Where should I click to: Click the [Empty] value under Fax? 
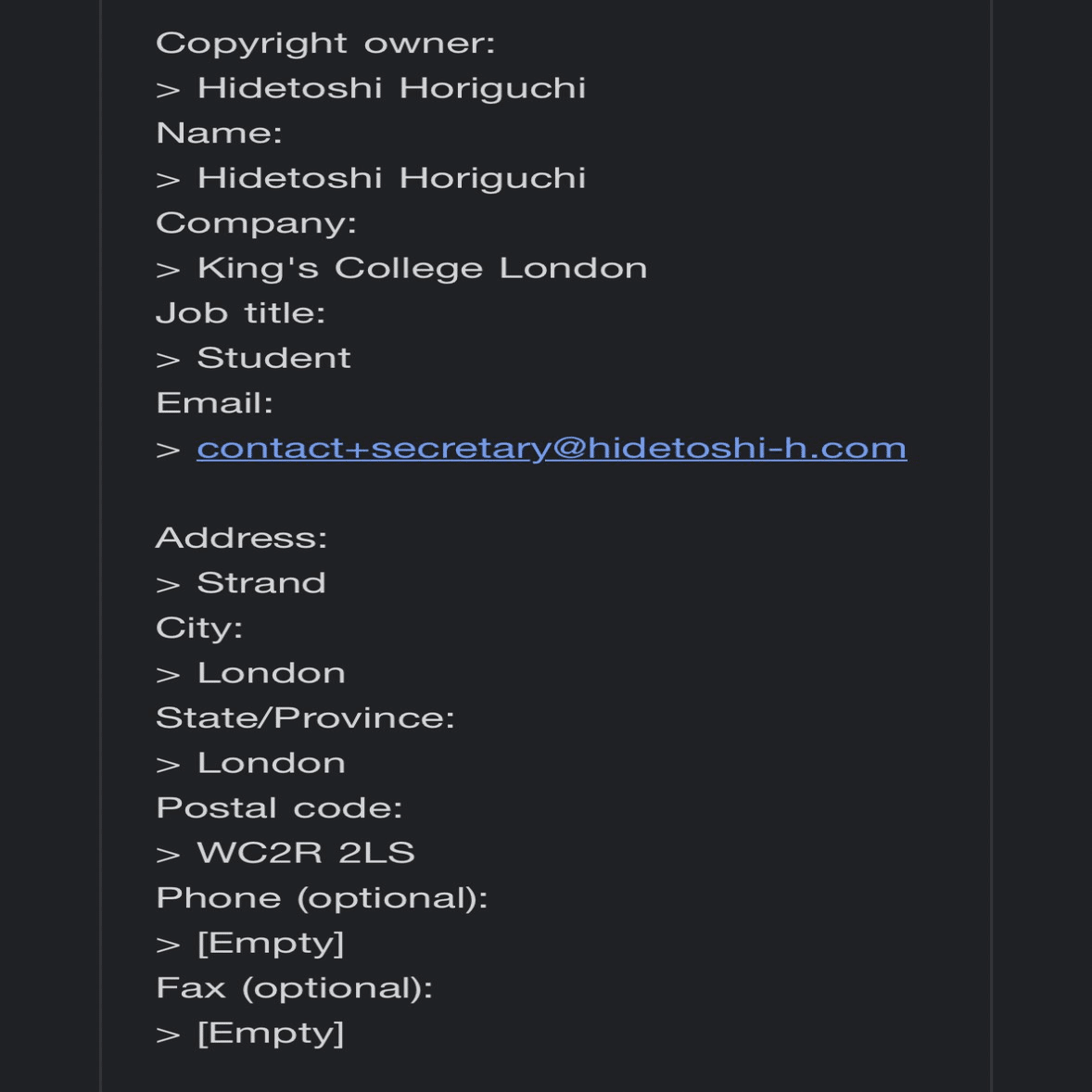[x=270, y=1034]
